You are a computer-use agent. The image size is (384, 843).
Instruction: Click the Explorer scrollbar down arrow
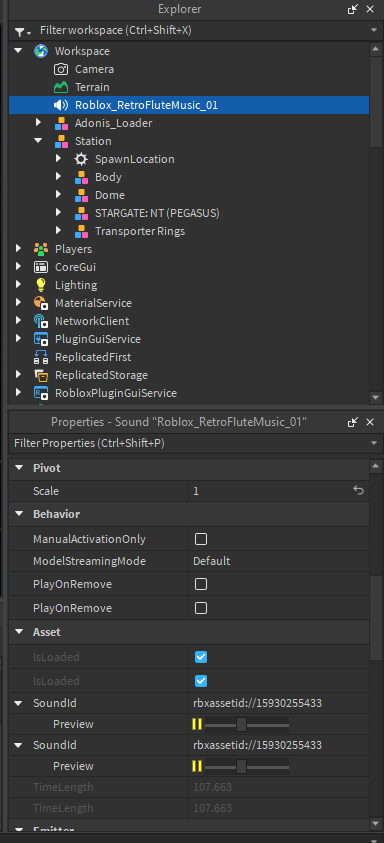coord(376,397)
